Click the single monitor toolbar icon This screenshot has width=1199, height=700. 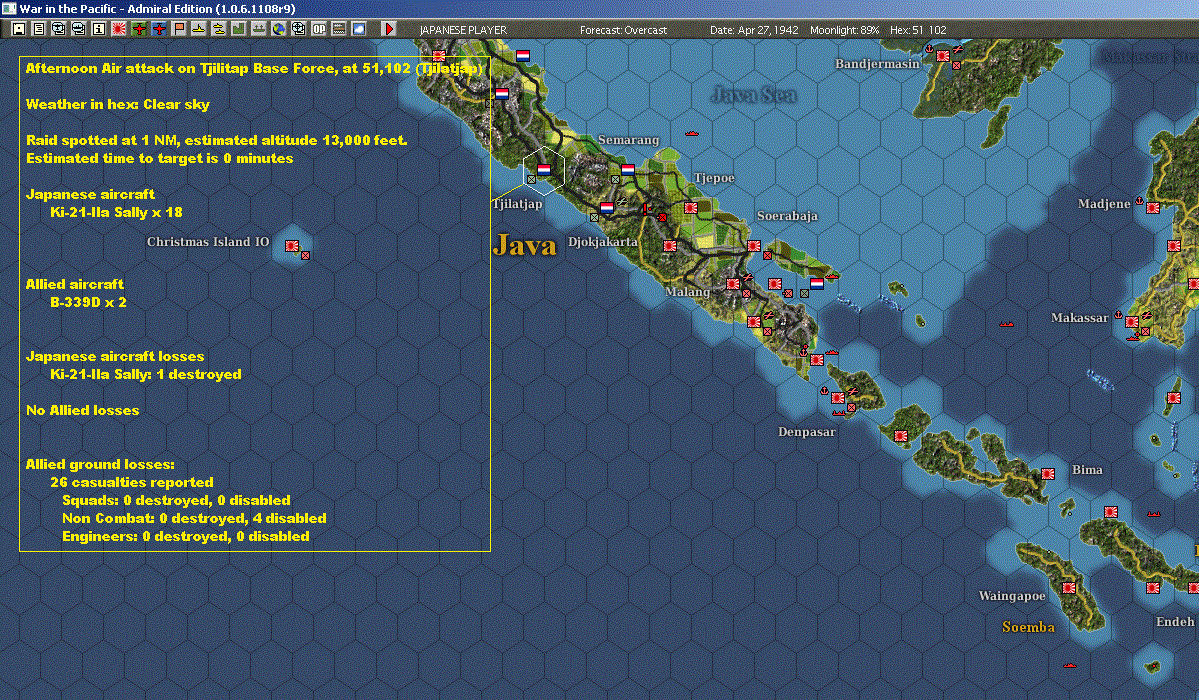(58, 29)
